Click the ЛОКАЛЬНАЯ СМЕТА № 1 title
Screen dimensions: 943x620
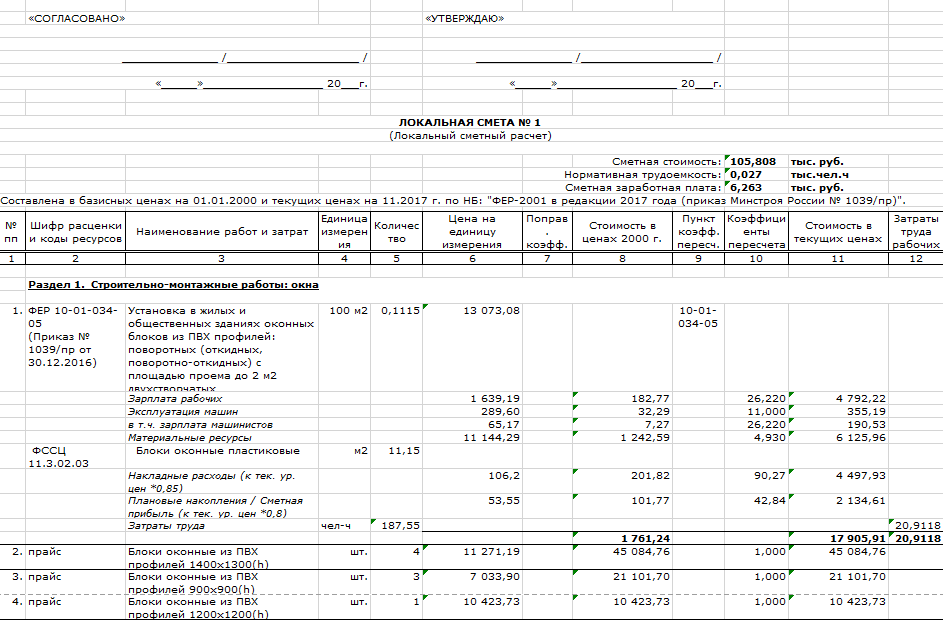point(470,121)
